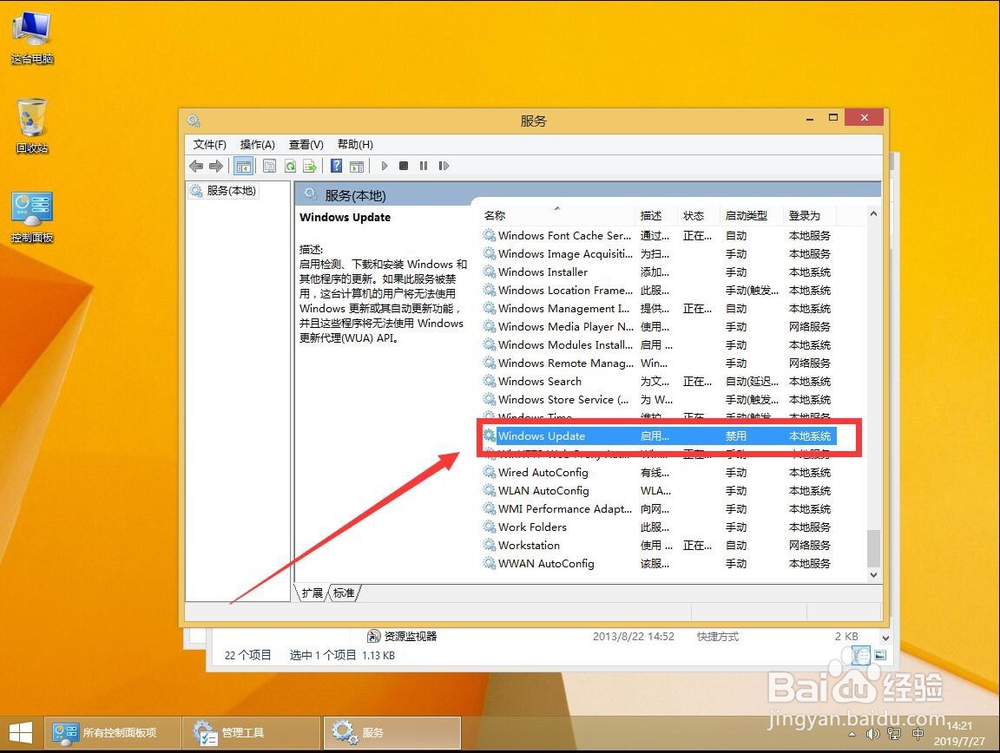Toggle the Action pane toolbar icon
Image resolution: width=1000 pixels, height=753 pixels.
pyautogui.click(x=357, y=166)
